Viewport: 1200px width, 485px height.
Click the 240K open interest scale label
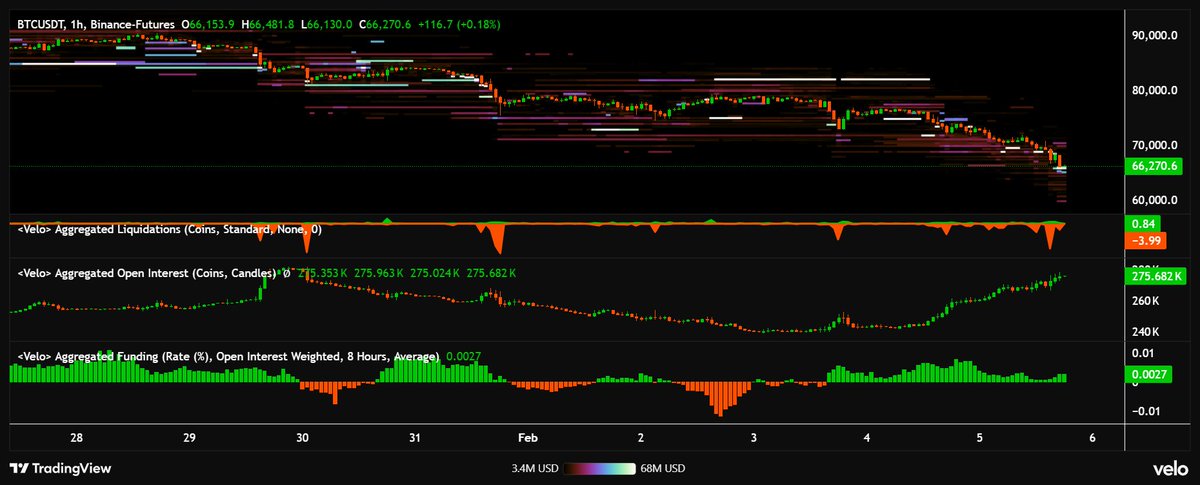1145,332
